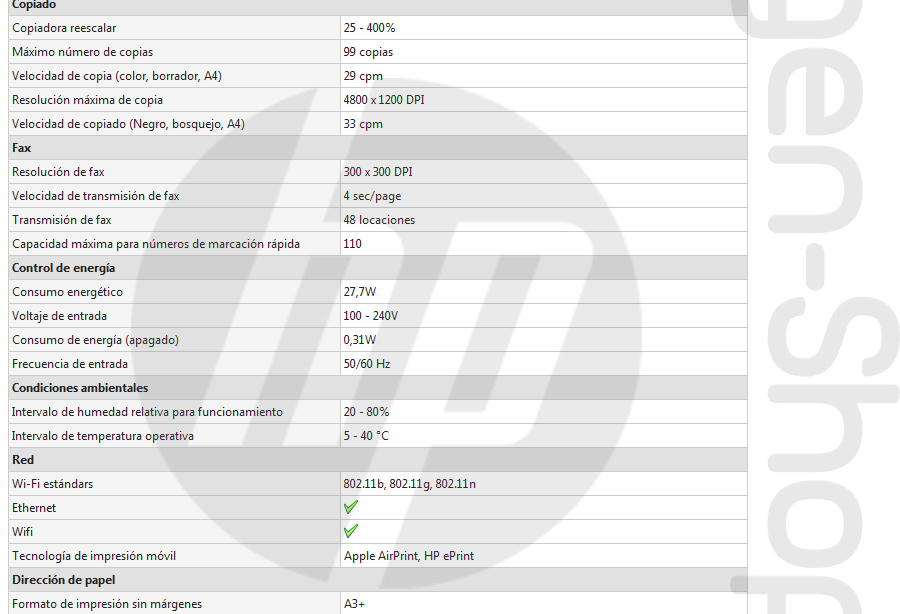Click the '27,7W' value
Image resolution: width=900 pixels, height=614 pixels.
359,292
